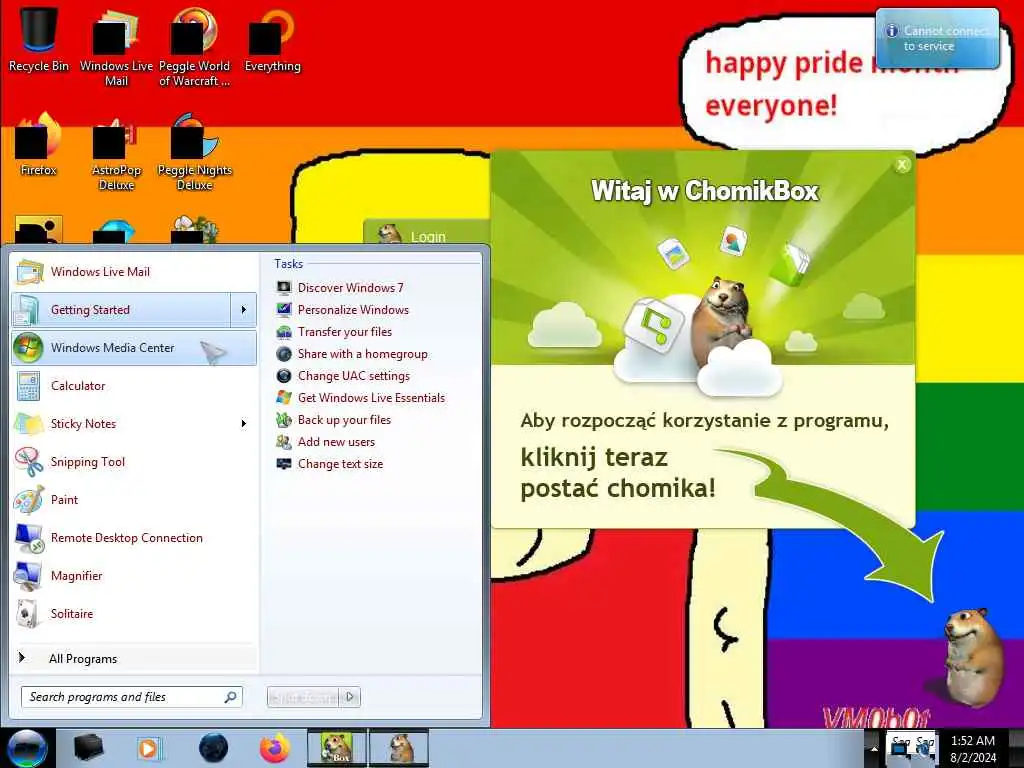Image resolution: width=1024 pixels, height=768 pixels.
Task: Launch Magnifier from Start menu
Action: 134,575
